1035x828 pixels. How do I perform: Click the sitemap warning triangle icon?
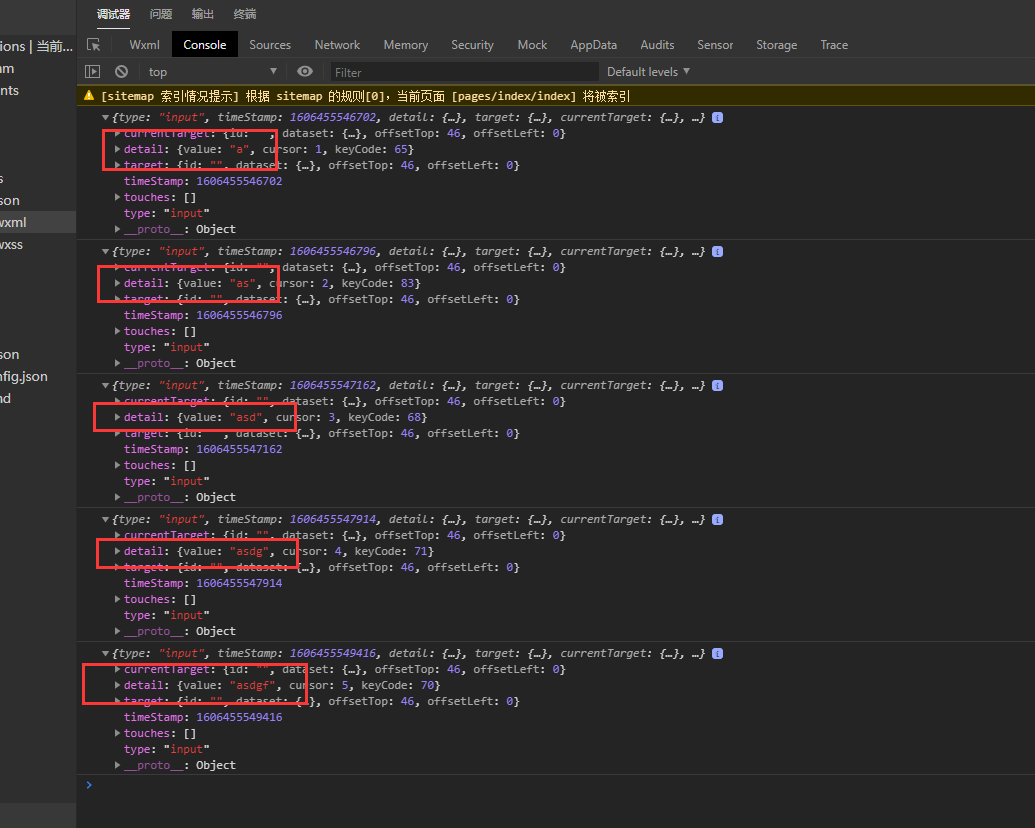coord(89,96)
